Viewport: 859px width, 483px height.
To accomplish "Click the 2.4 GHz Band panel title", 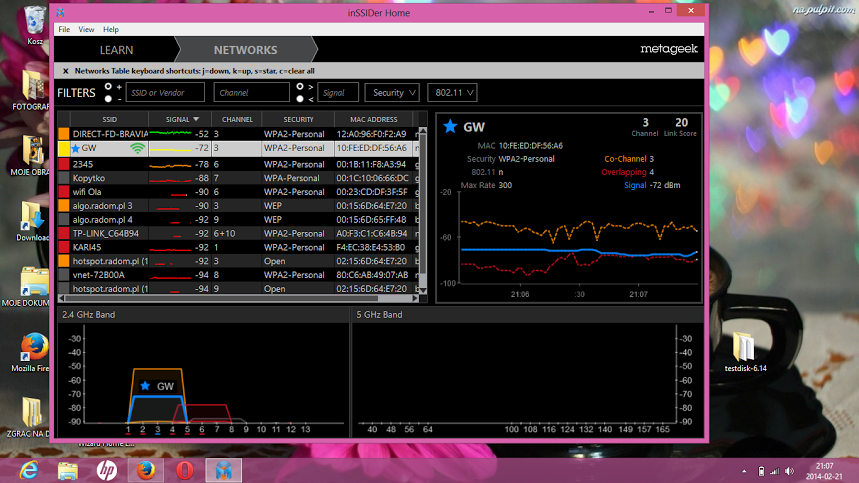I will point(89,315).
